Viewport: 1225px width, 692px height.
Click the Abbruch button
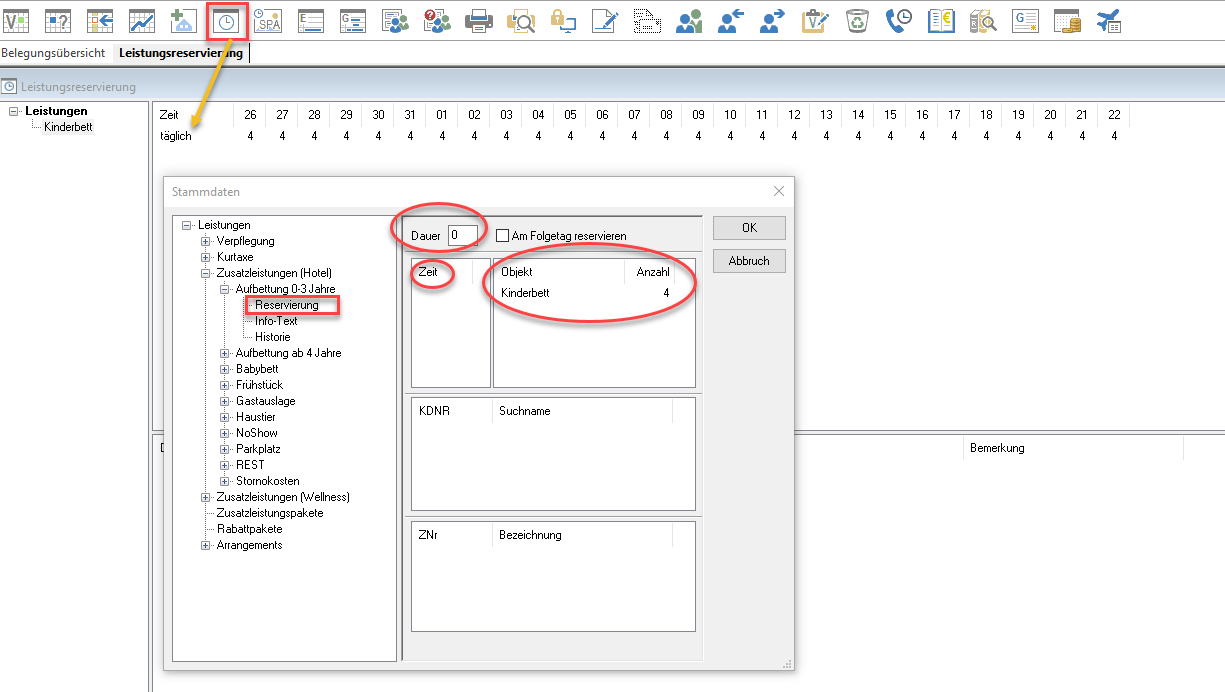(x=749, y=261)
